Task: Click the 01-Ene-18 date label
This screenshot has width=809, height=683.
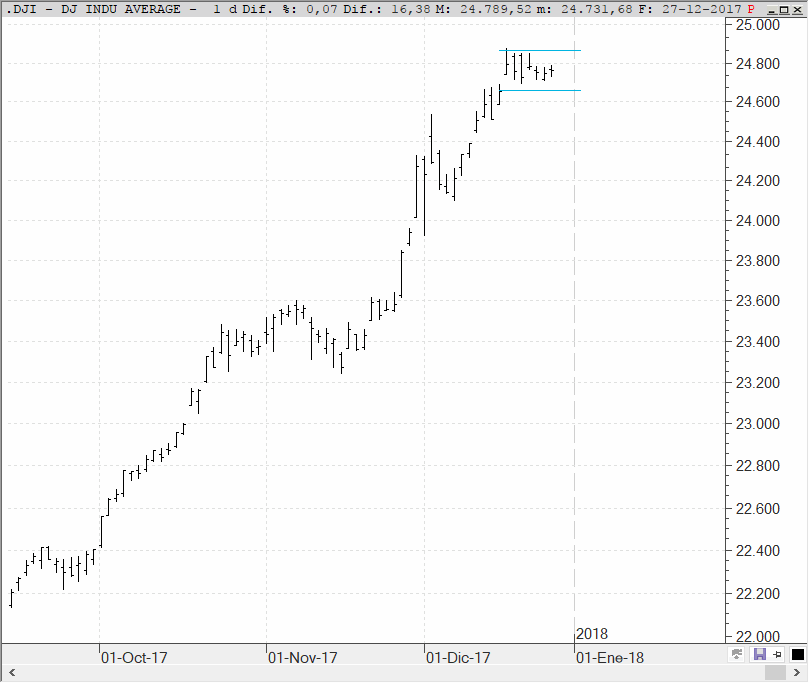Action: tap(610, 658)
